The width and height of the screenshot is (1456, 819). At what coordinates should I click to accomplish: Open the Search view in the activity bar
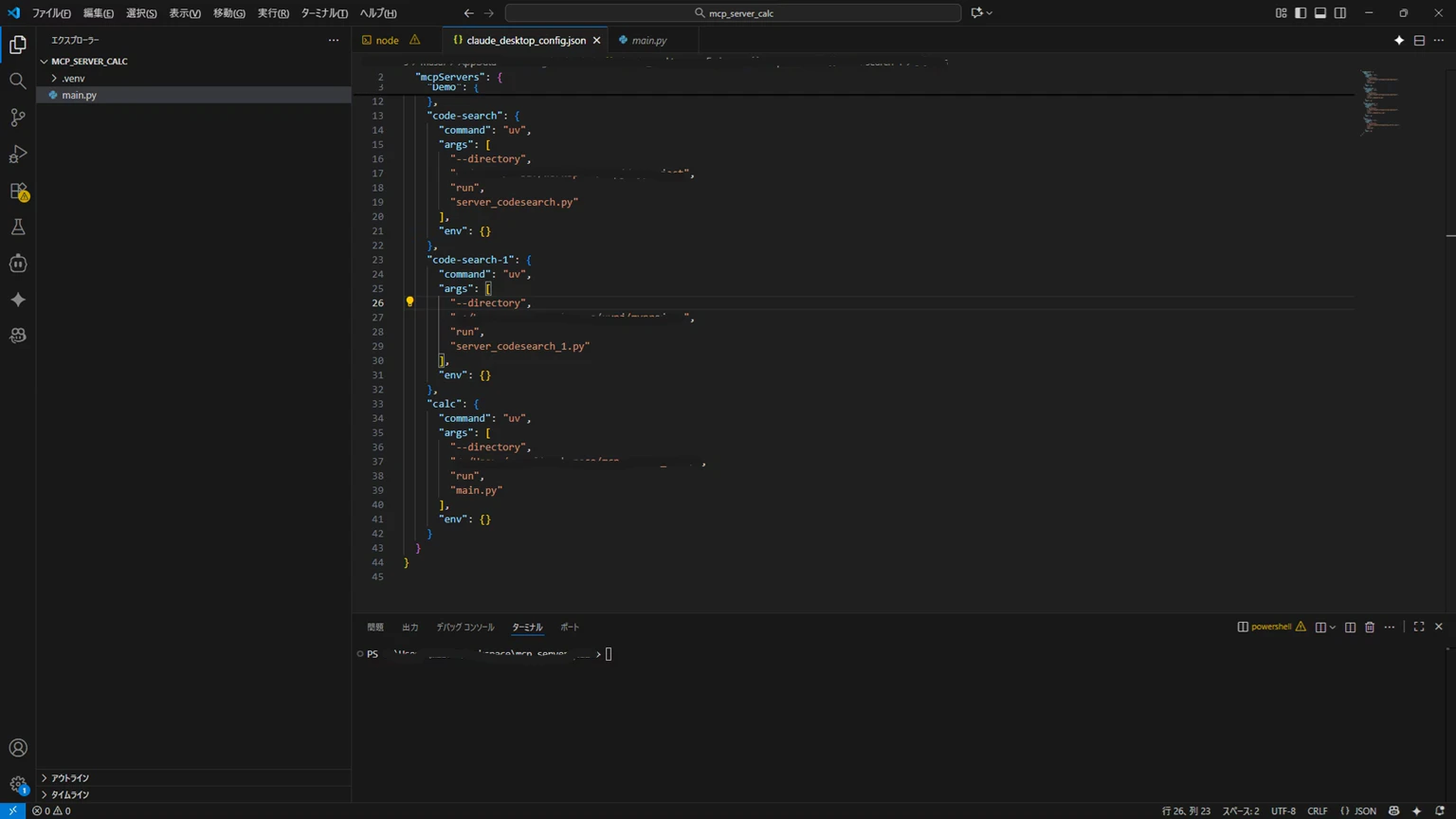[x=18, y=81]
